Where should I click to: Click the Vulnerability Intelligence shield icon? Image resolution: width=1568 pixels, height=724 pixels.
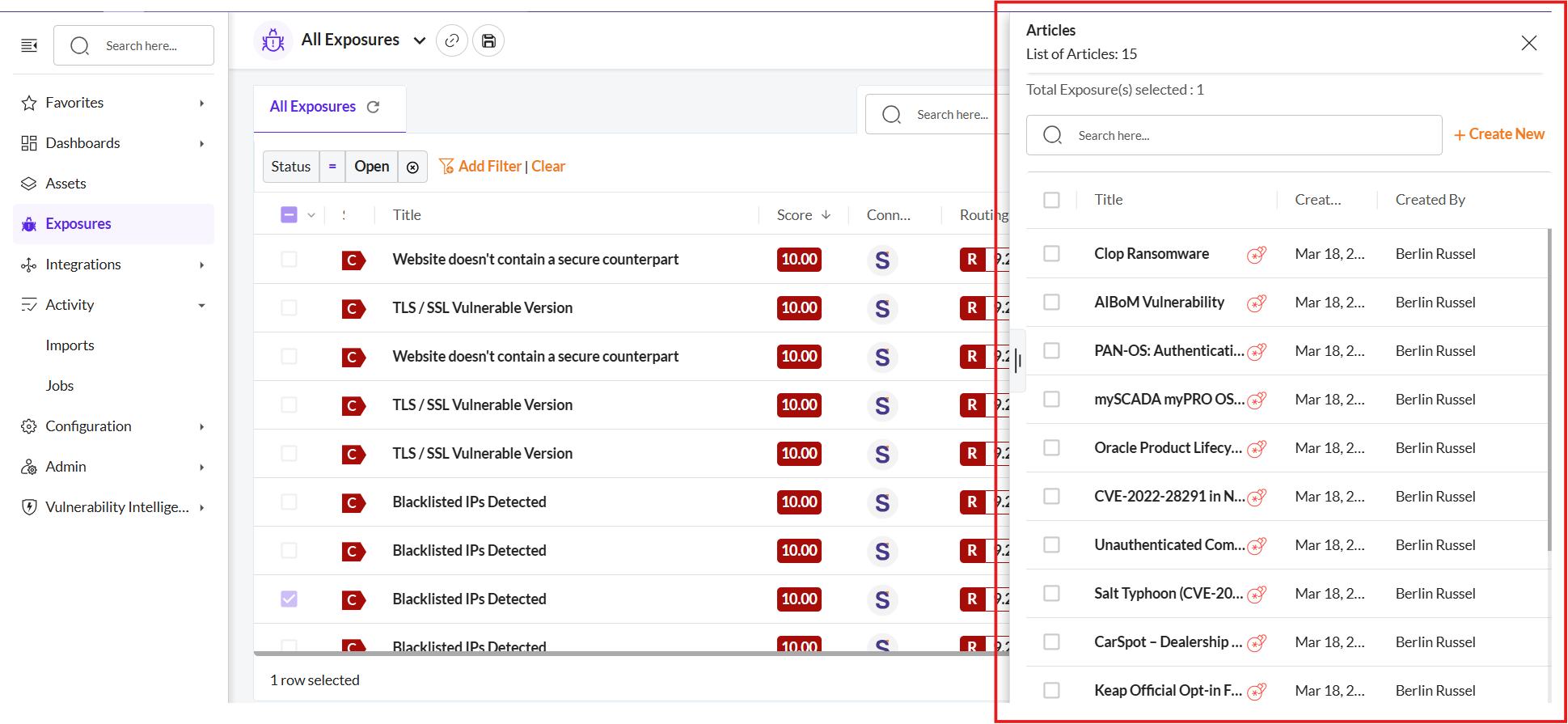point(29,507)
